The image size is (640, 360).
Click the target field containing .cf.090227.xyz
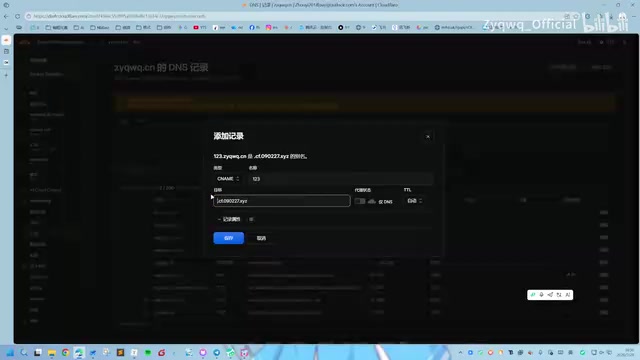point(282,201)
